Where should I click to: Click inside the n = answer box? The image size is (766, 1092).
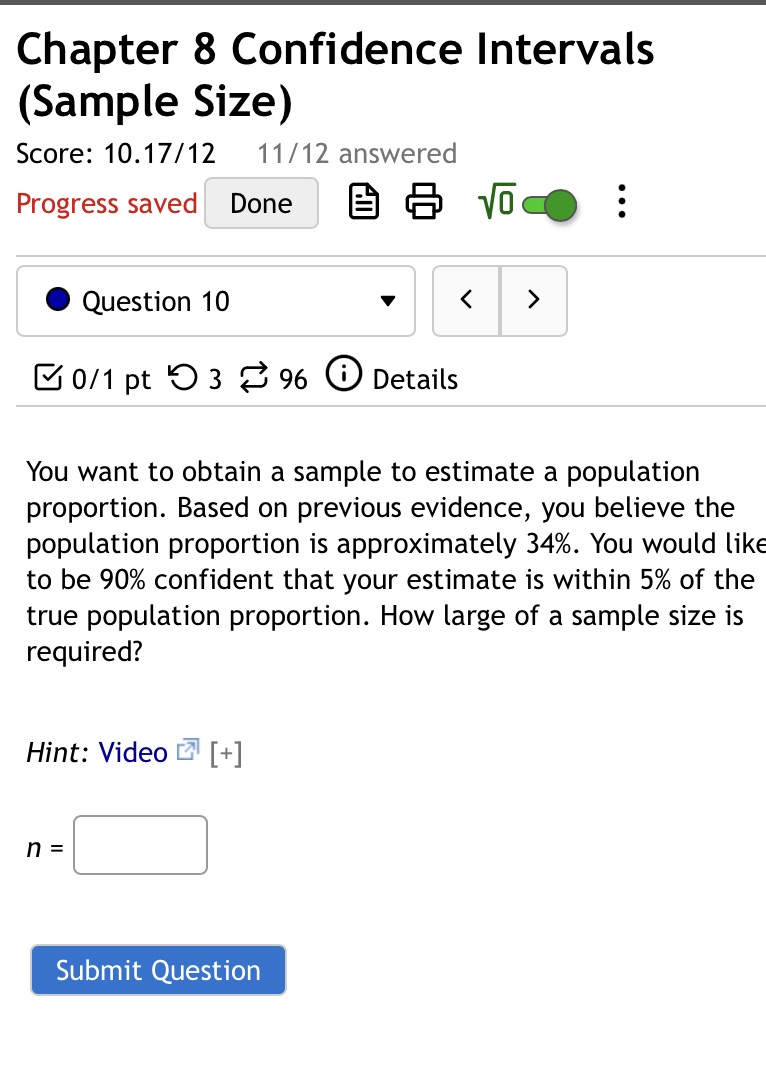139,844
